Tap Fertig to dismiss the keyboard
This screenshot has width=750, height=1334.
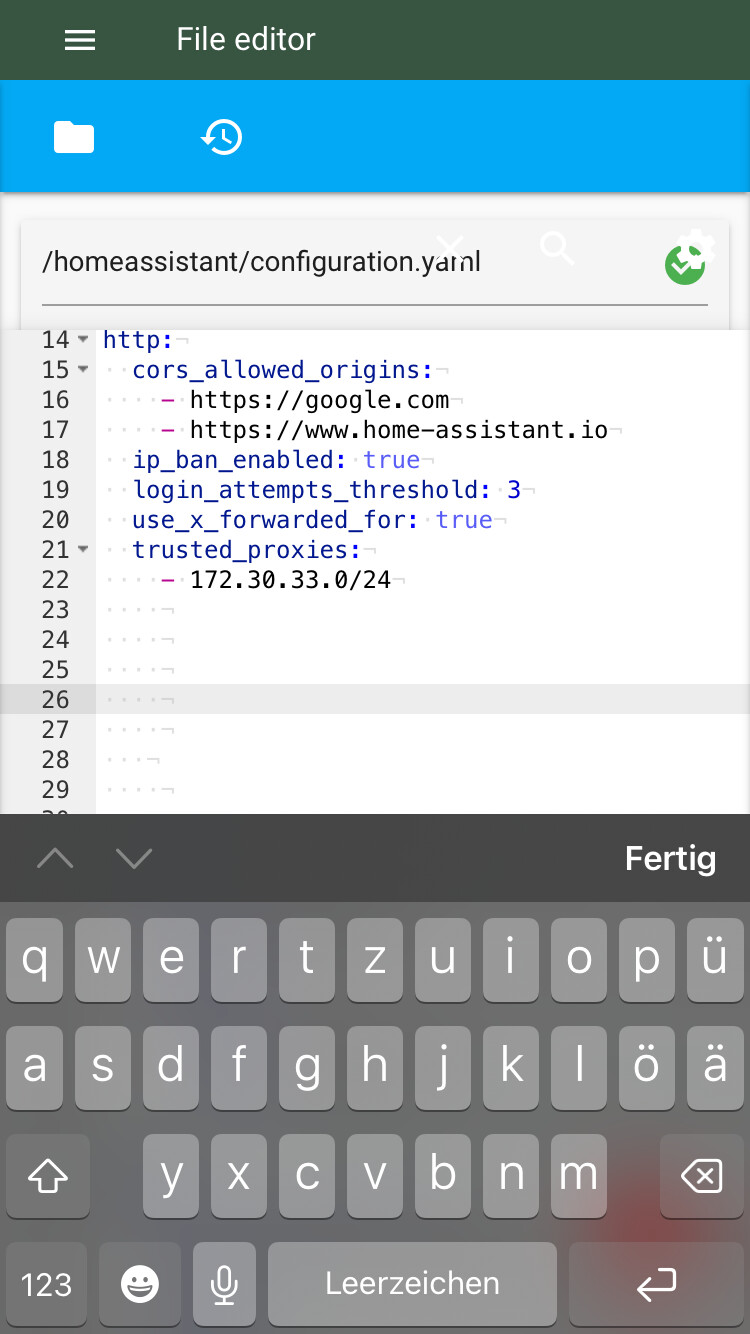pyautogui.click(x=670, y=858)
